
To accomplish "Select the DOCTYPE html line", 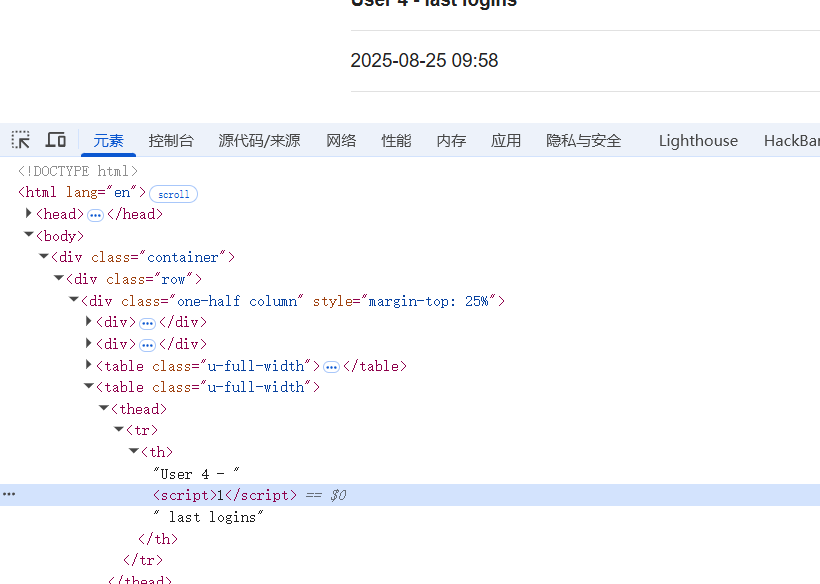I will coord(78,171).
